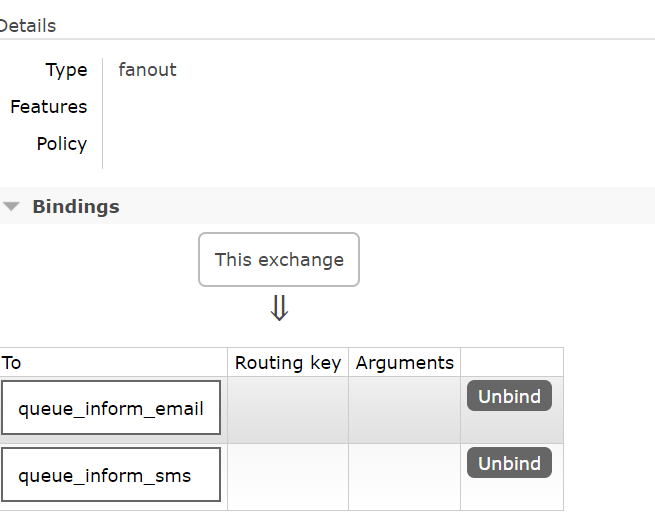The height and width of the screenshot is (520, 655).
Task: Click arguments cell of queue_inform_sms row
Action: click(404, 477)
